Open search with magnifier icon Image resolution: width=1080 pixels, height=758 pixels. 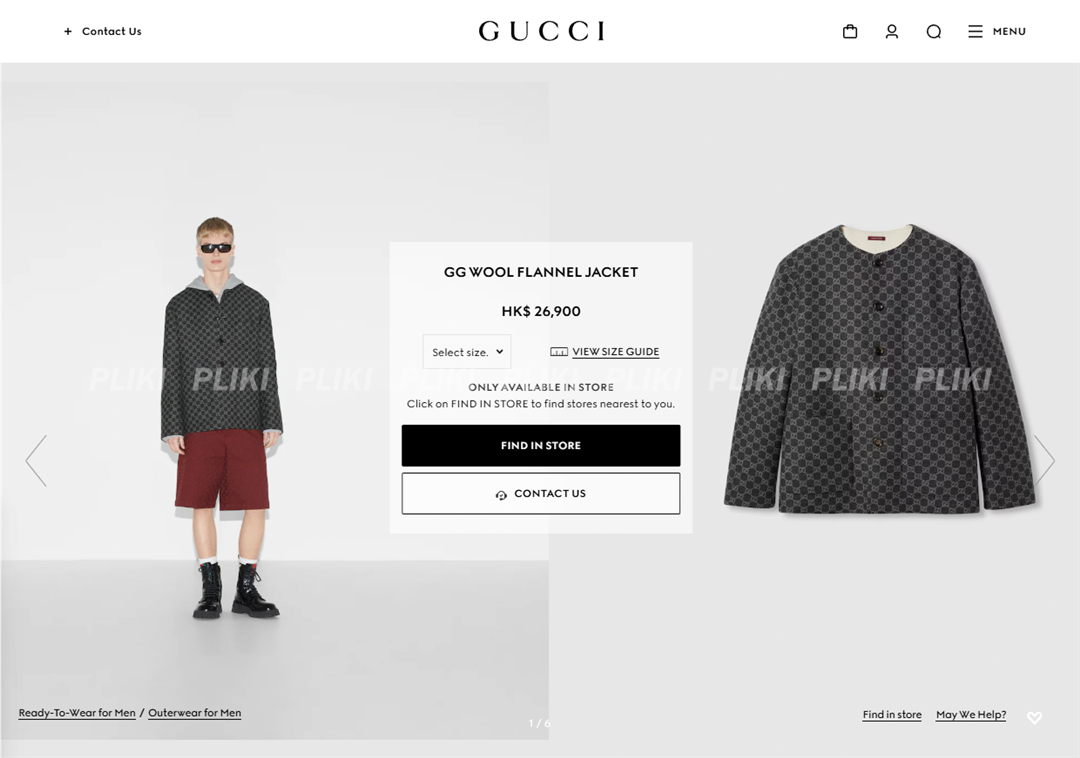coord(933,32)
